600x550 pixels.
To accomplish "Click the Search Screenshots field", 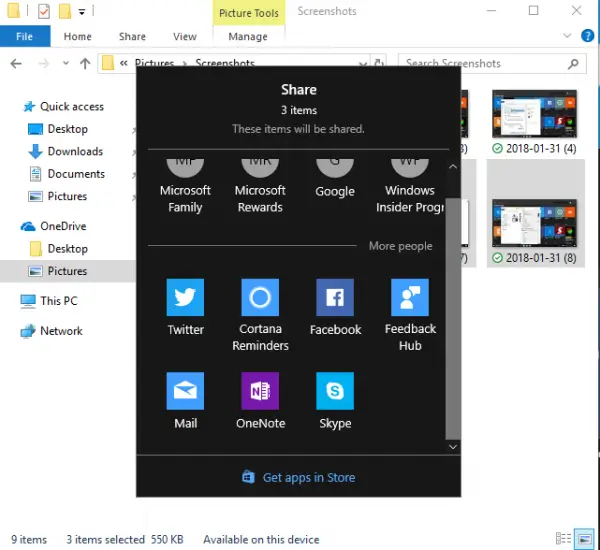I will [492, 64].
